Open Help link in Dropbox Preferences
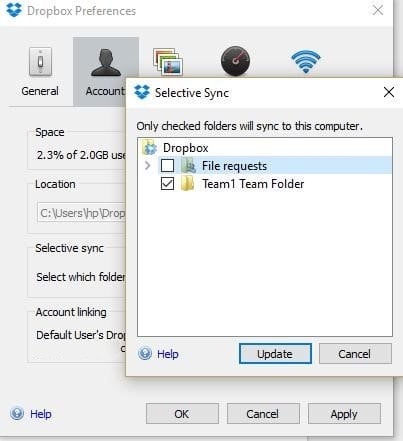This screenshot has width=403, height=441. [41, 414]
